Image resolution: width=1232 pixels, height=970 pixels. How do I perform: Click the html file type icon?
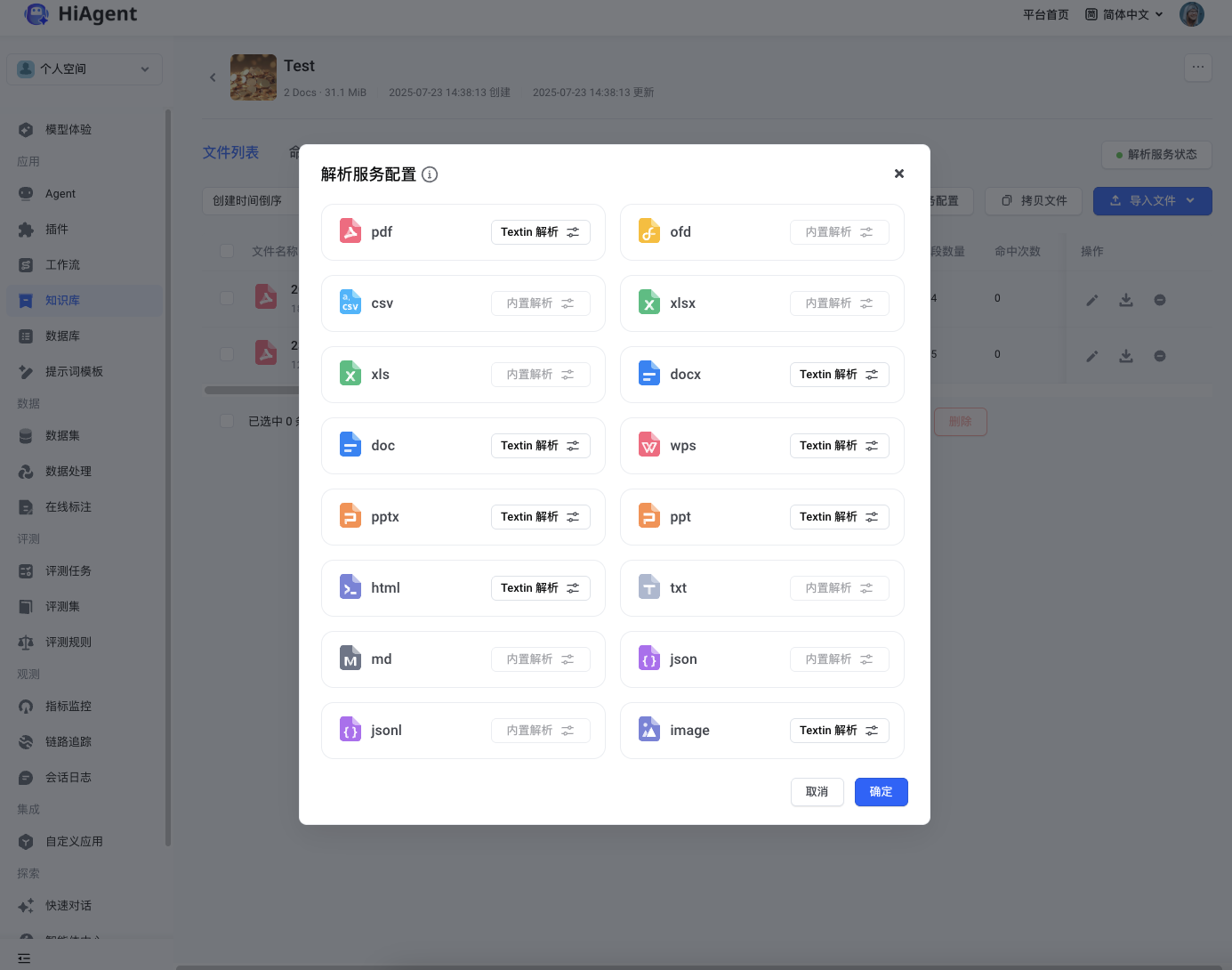[x=350, y=587]
